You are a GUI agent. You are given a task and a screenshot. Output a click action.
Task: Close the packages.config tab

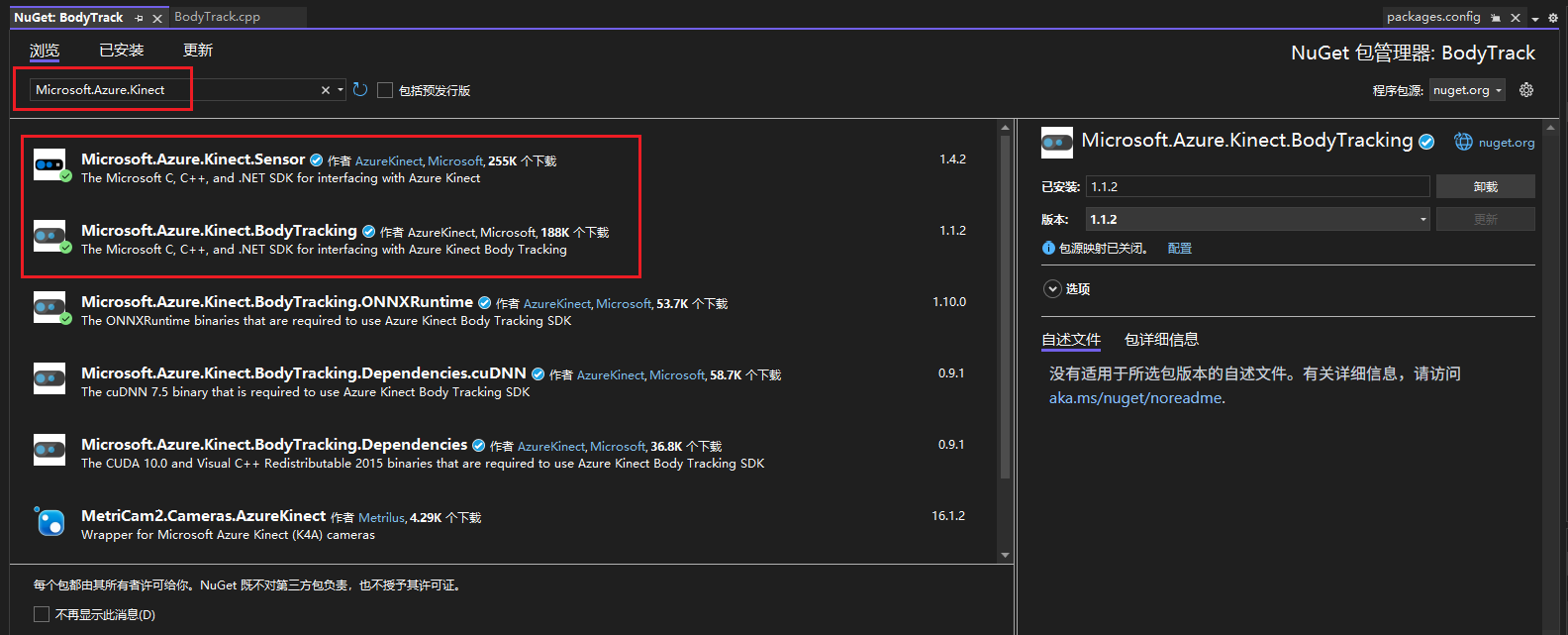pos(1516,17)
